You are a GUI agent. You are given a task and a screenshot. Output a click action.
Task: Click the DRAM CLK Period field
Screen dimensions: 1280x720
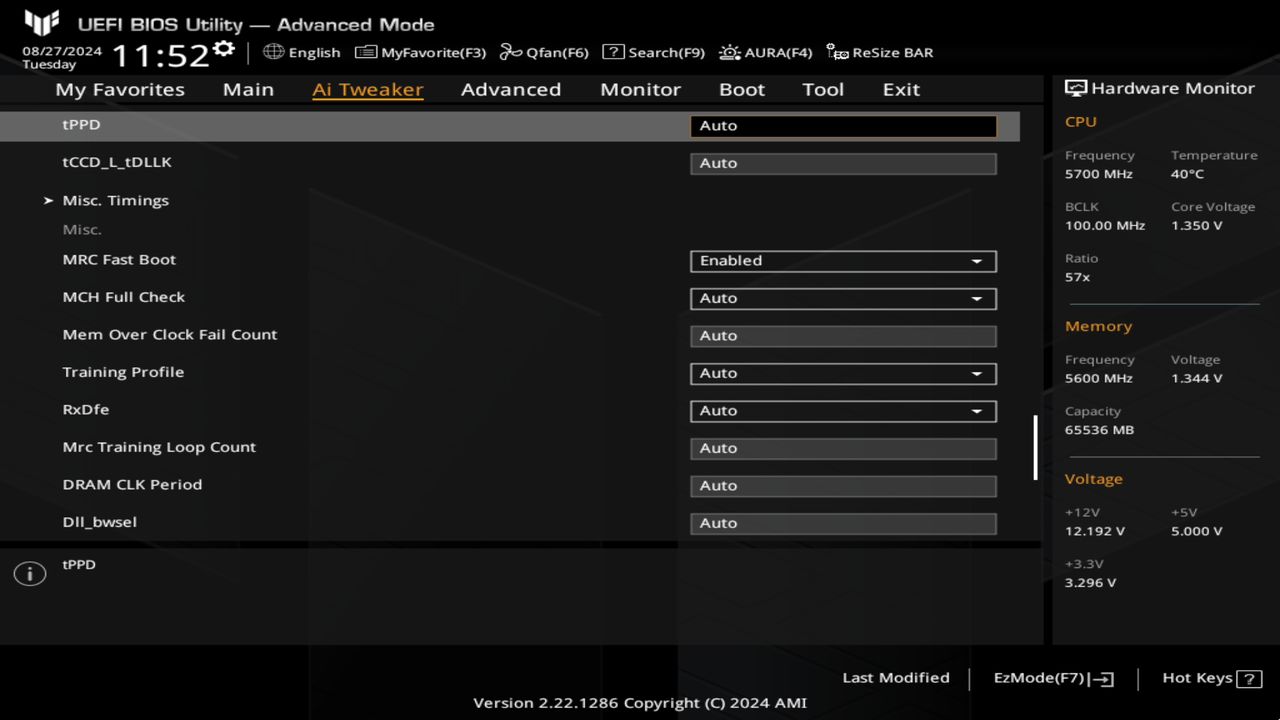tap(843, 486)
